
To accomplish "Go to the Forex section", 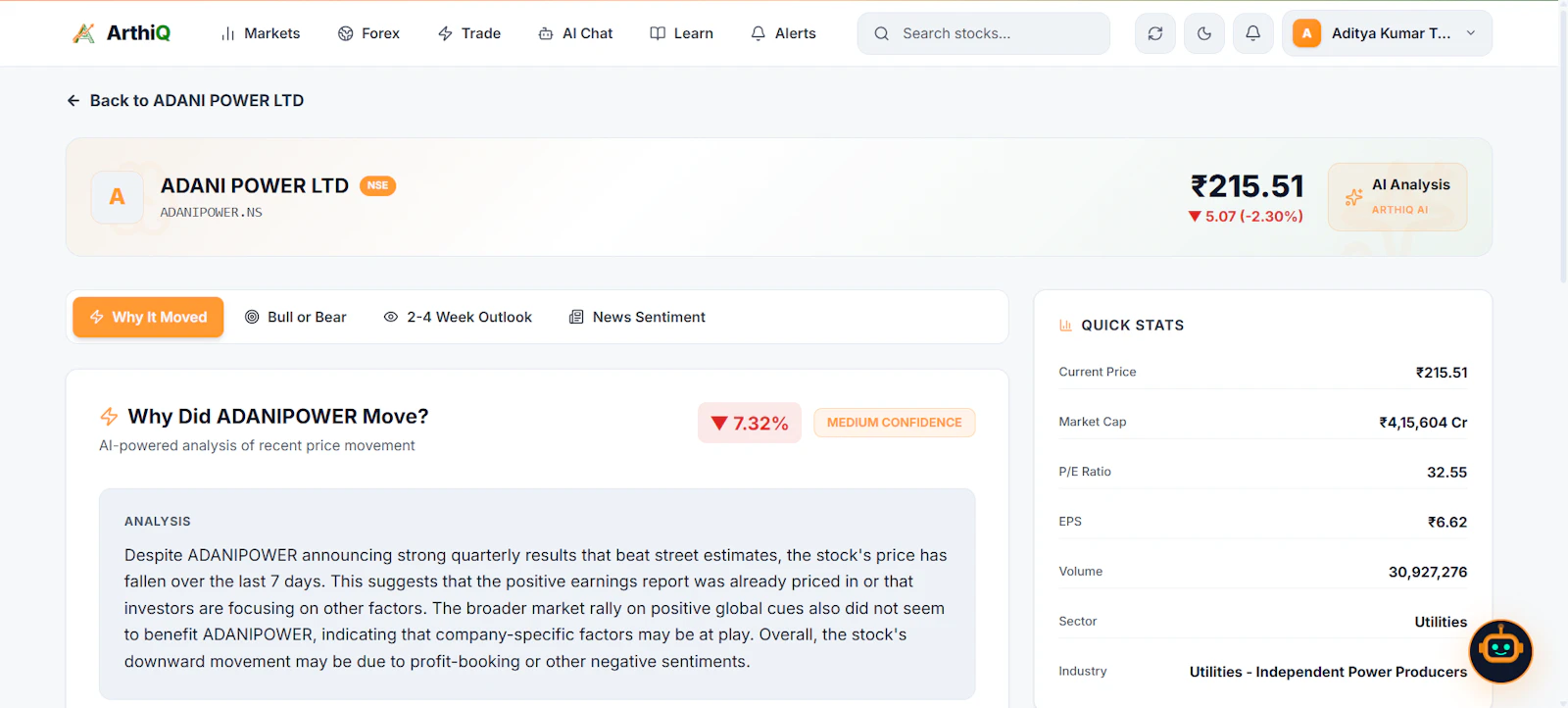I will [368, 33].
